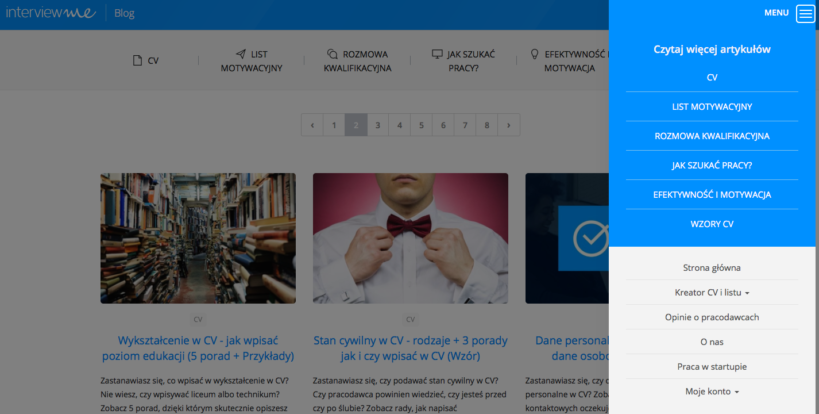Go to page 6
The width and height of the screenshot is (819, 414).
[443, 125]
